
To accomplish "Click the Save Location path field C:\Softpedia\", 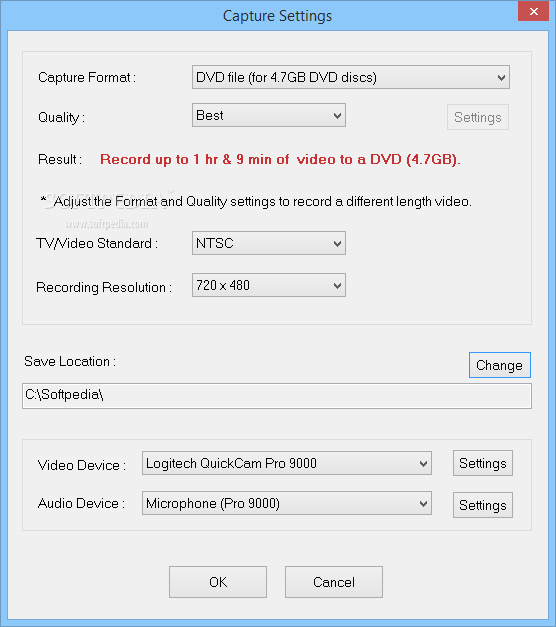I will (277, 396).
